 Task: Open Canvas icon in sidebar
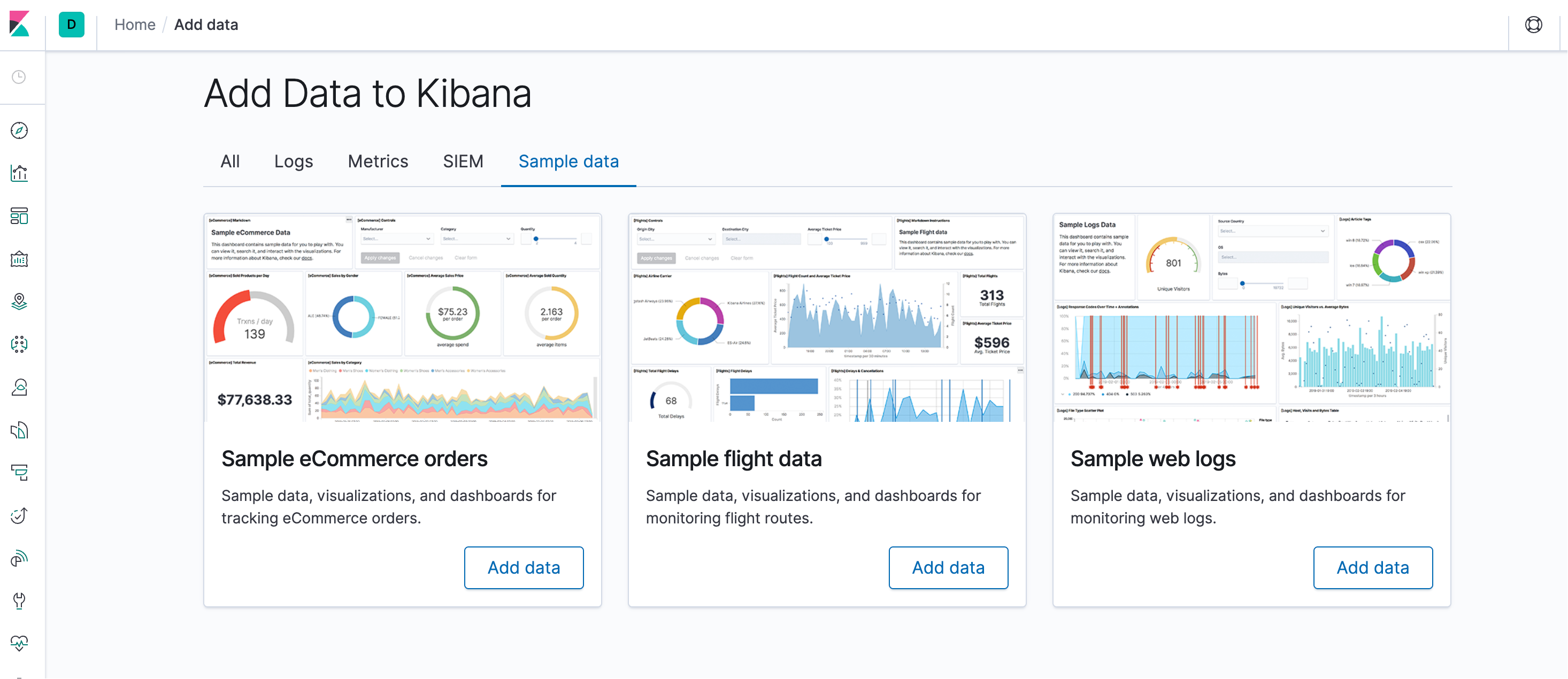[x=19, y=259]
